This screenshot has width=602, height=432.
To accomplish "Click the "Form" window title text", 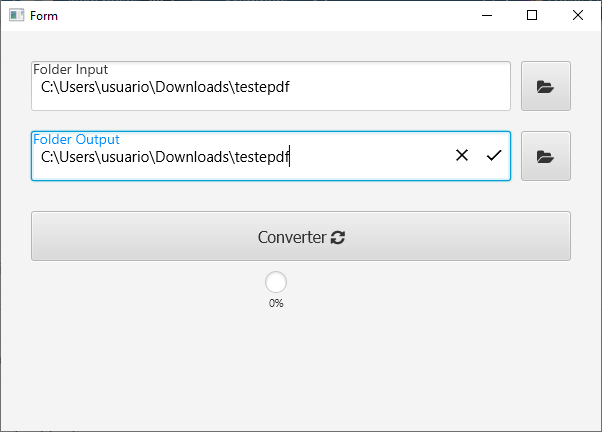I will click(44, 16).
